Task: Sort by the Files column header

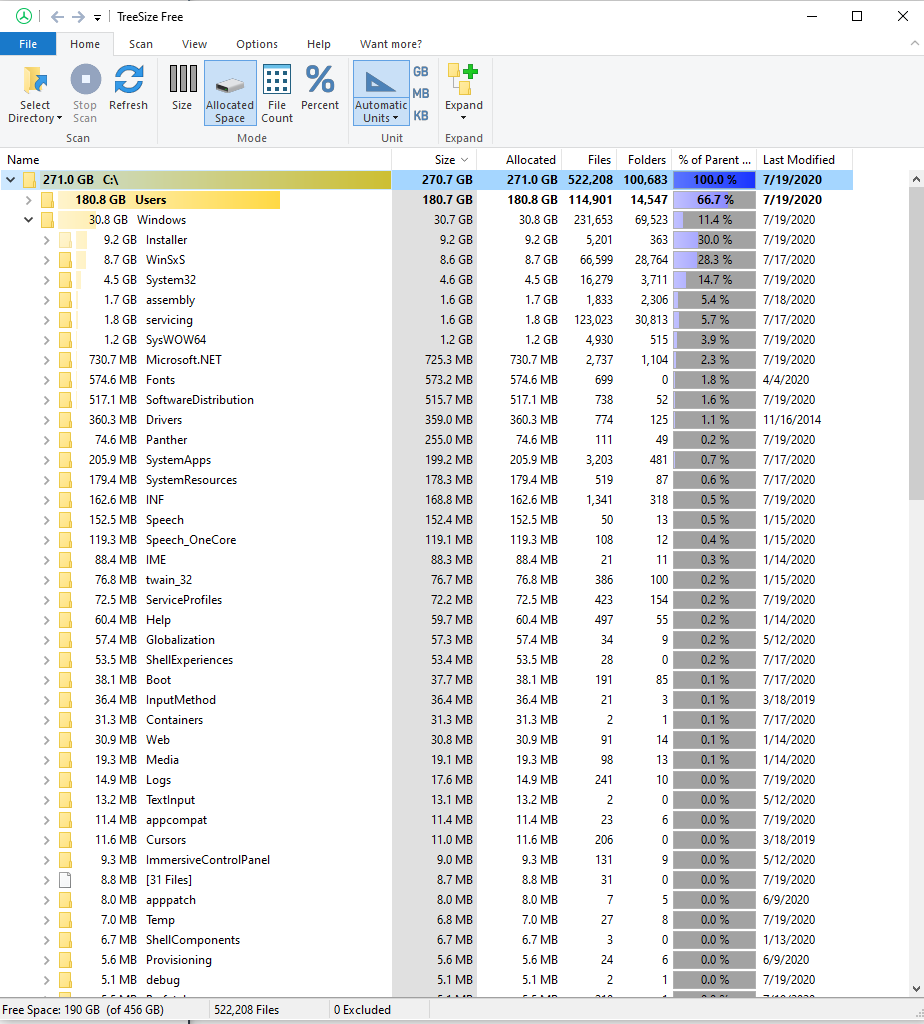Action: tap(589, 159)
